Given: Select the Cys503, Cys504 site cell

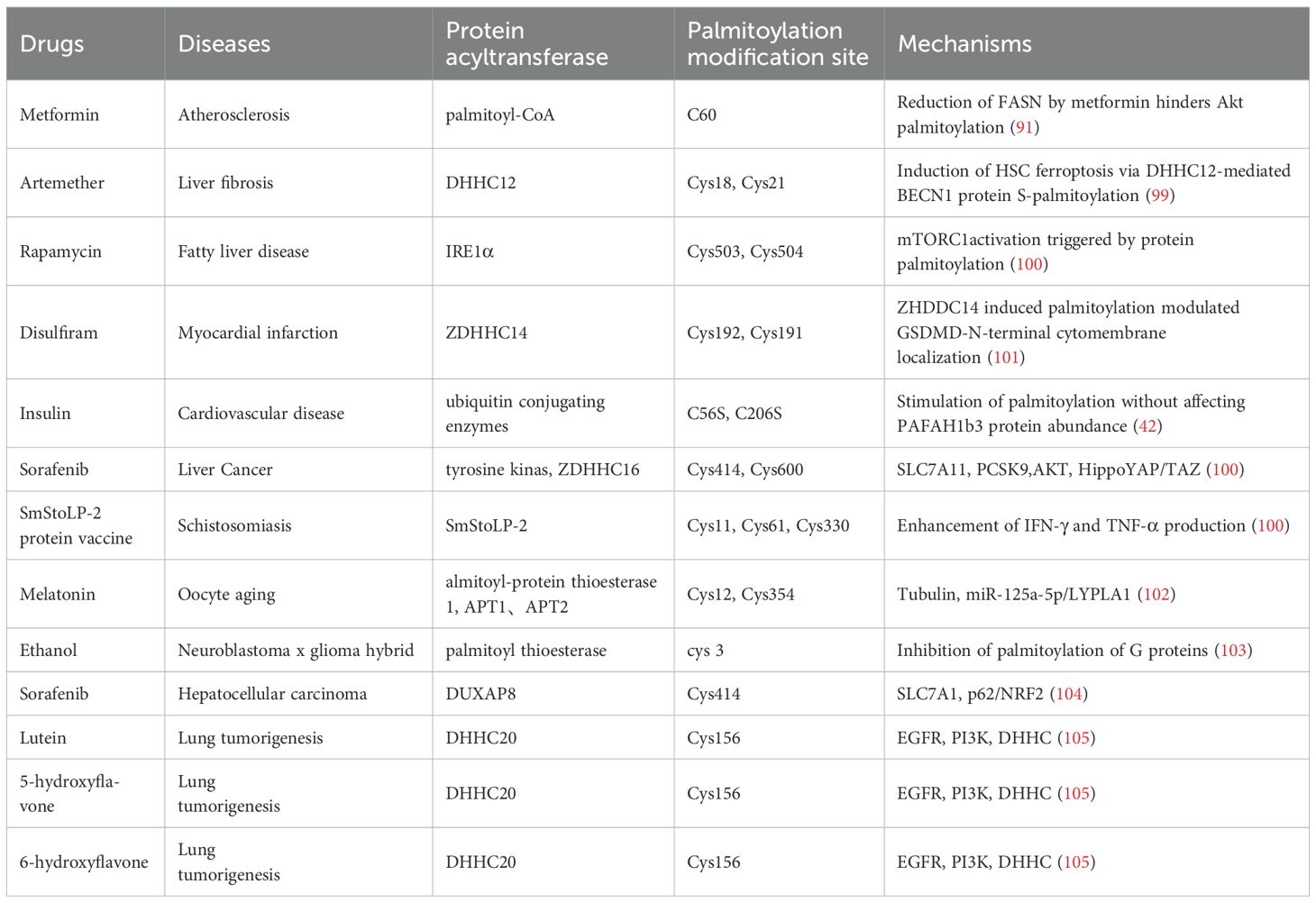Looking at the screenshot, I should [x=745, y=251].
